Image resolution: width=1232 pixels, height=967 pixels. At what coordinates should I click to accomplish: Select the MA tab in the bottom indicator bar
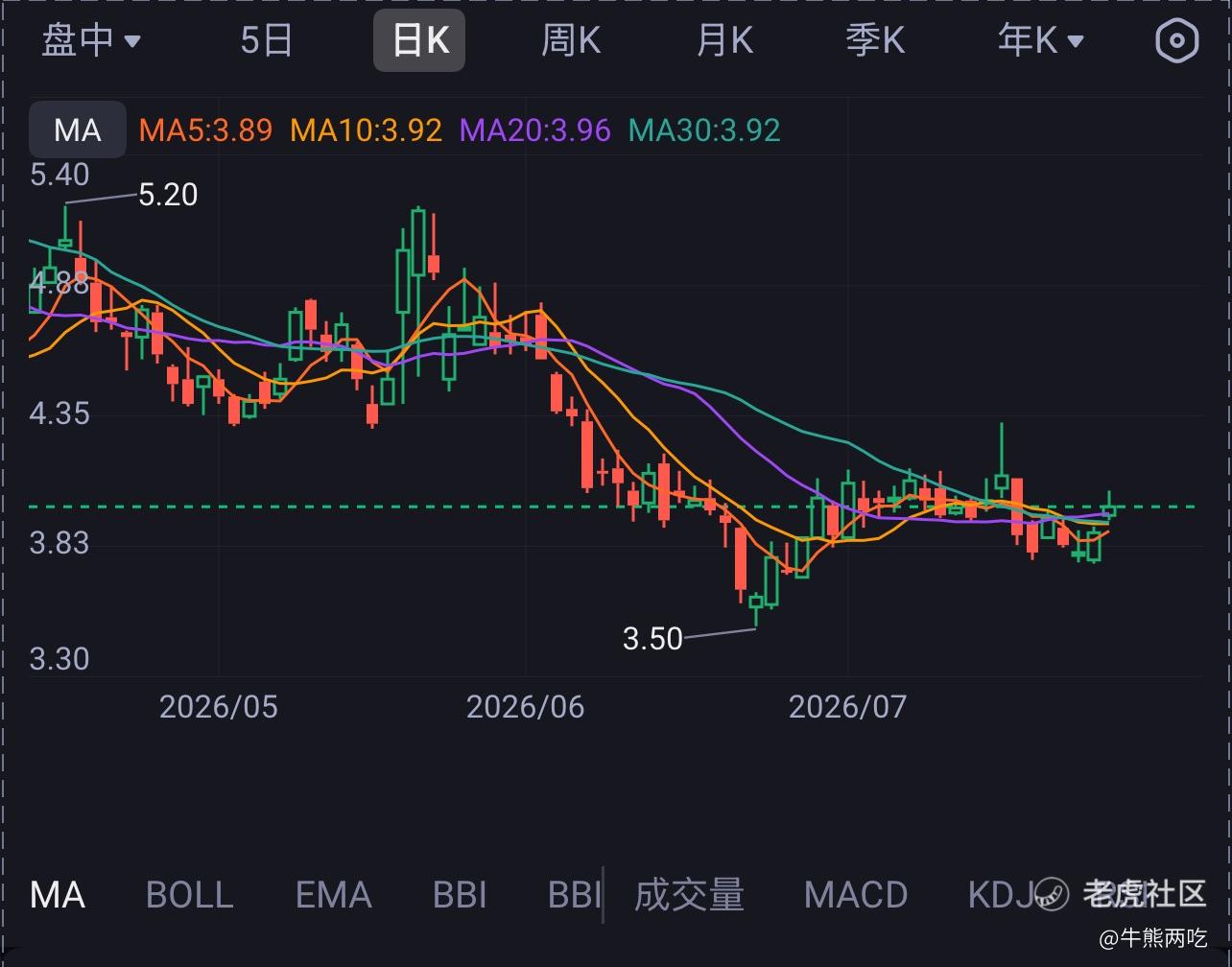tap(58, 895)
